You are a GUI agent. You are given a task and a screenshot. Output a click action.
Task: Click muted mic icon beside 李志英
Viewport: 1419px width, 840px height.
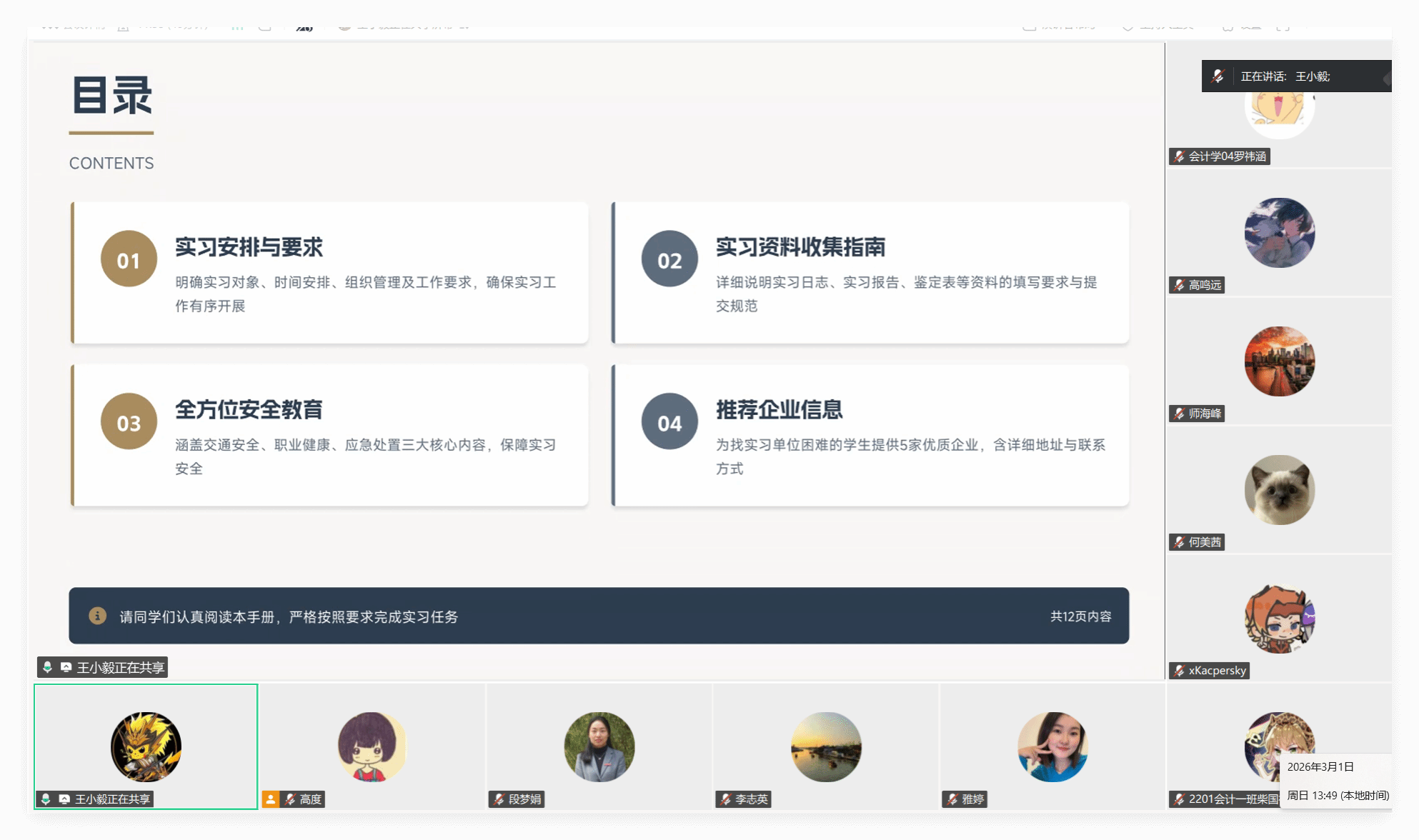point(725,799)
